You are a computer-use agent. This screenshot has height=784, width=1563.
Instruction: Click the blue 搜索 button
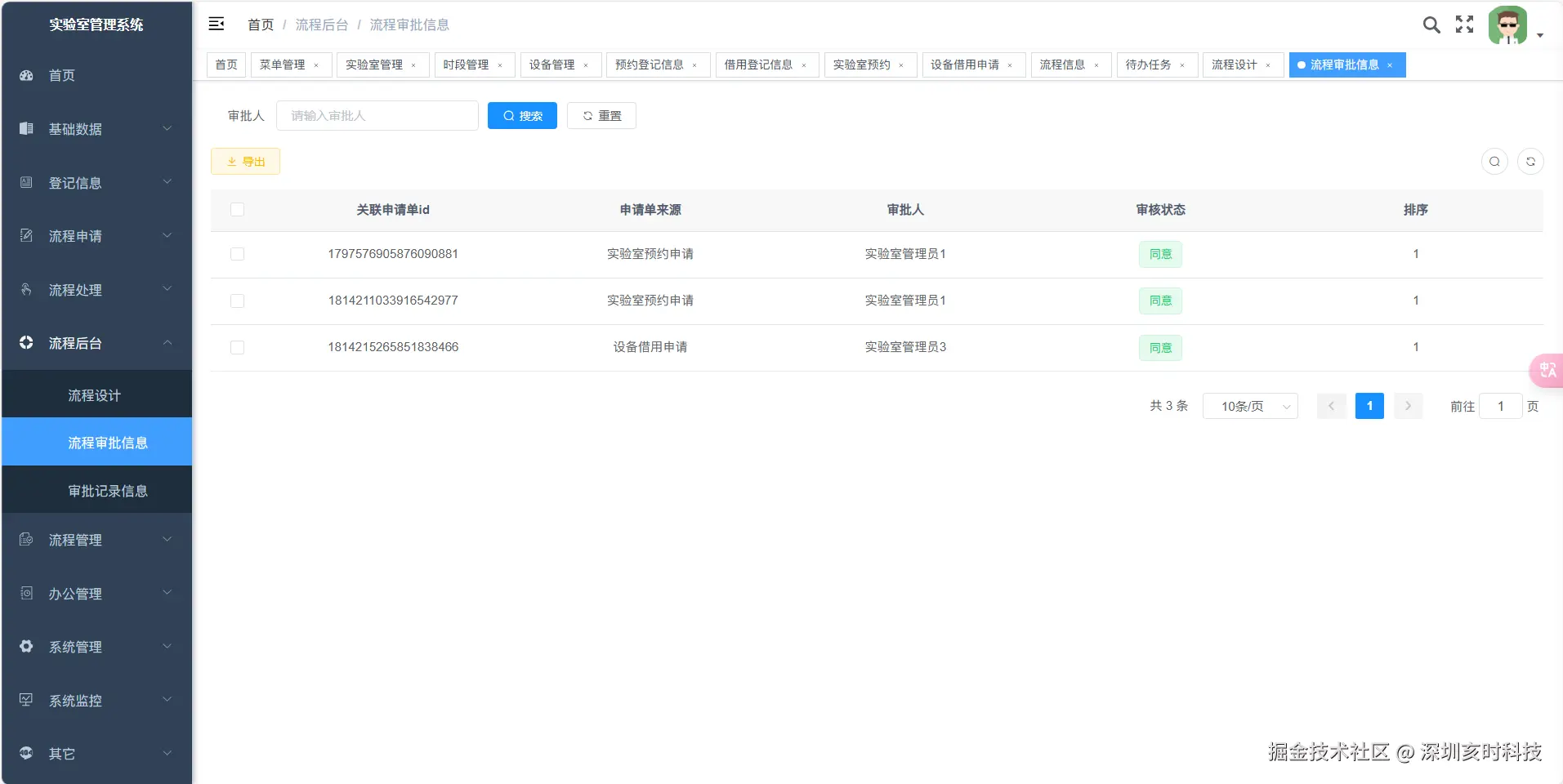[x=522, y=116]
